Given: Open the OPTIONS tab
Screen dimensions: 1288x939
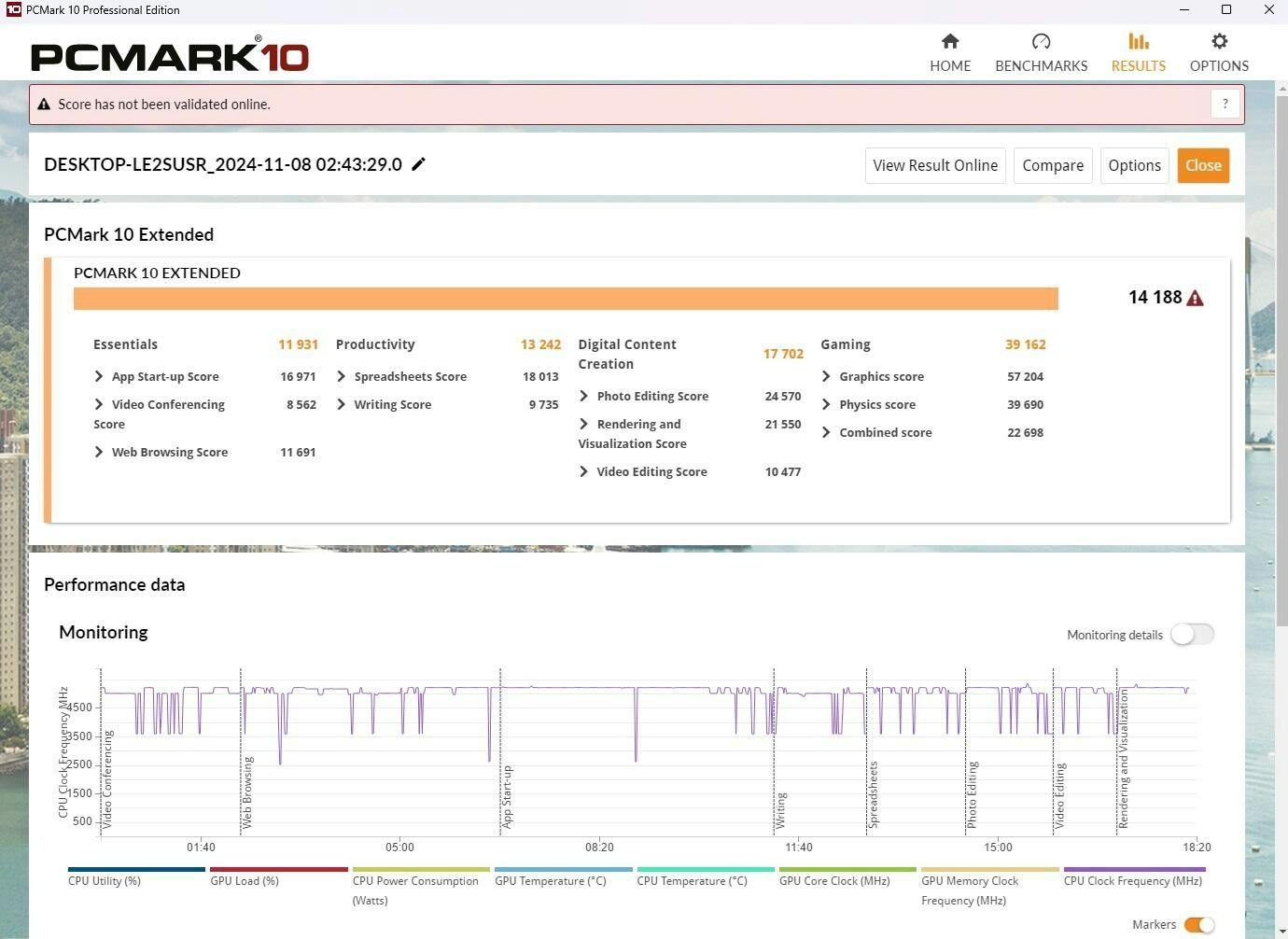Looking at the screenshot, I should (x=1219, y=52).
